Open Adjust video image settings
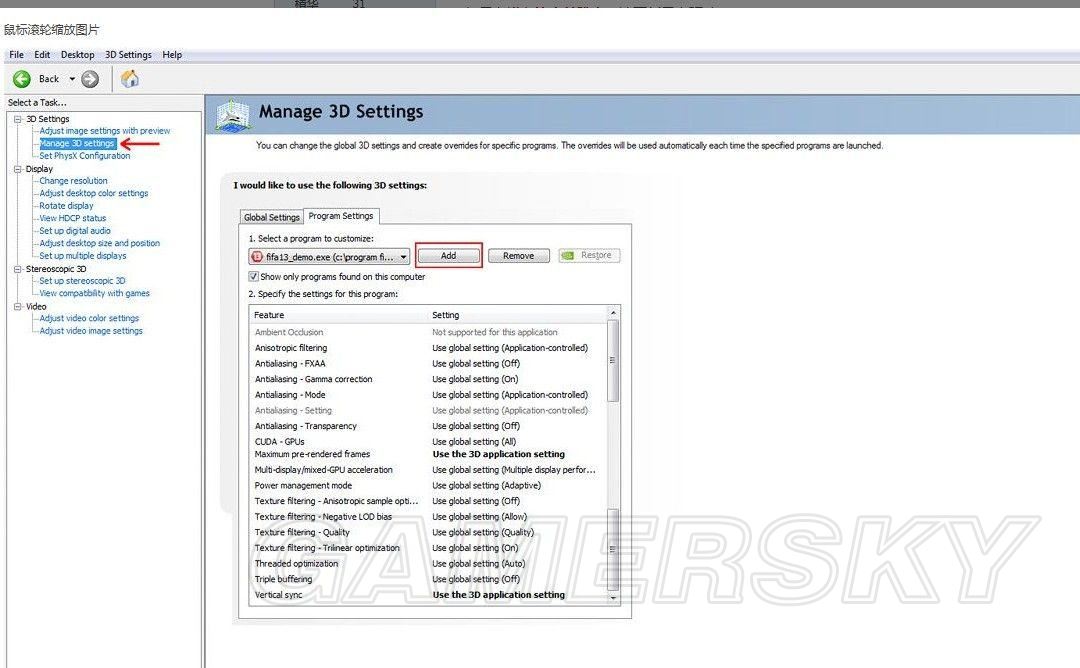 (91, 331)
